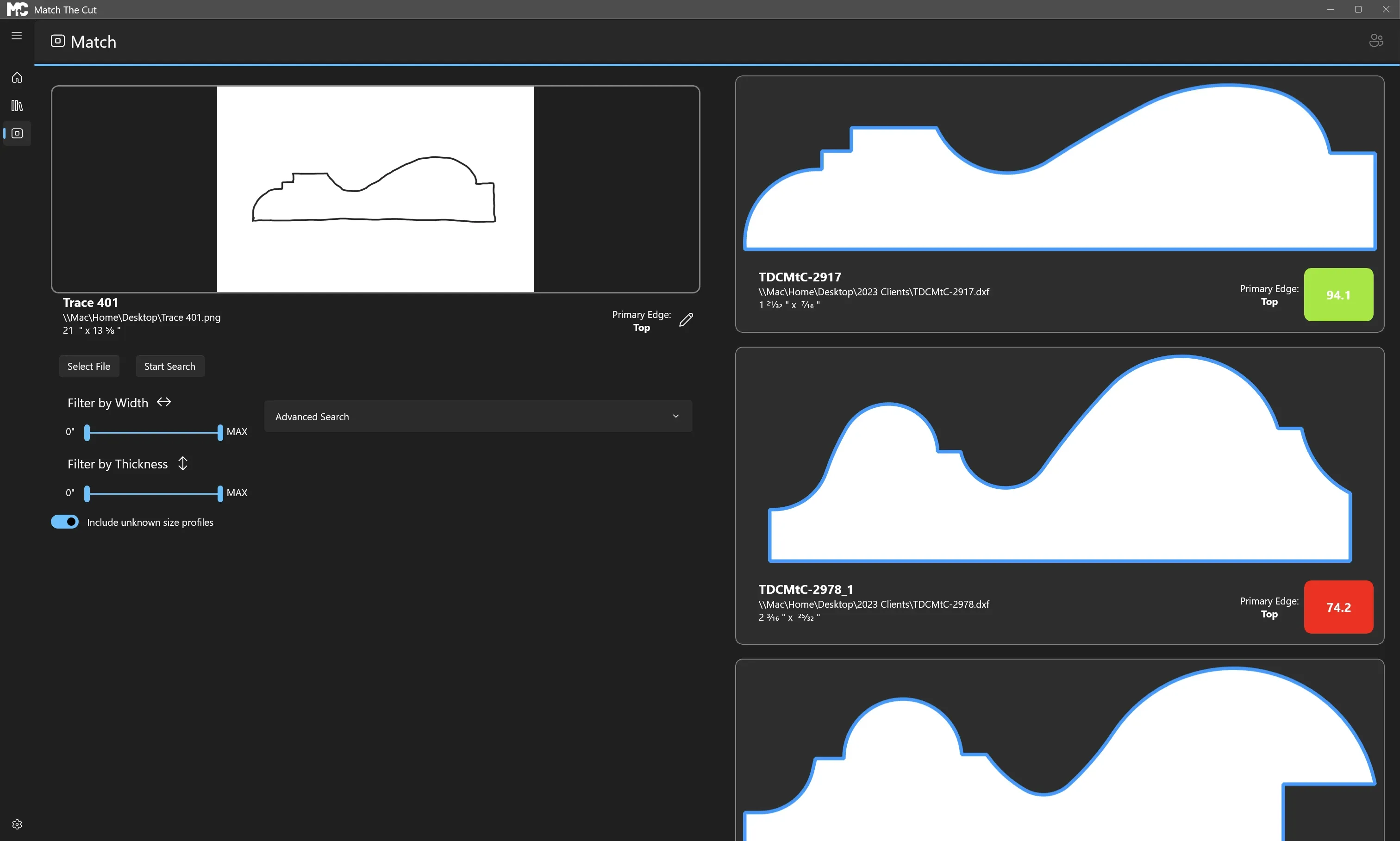The height and width of the screenshot is (841, 1400).
Task: Open the TDCMtC-2917 profile result
Action: 1059,204
